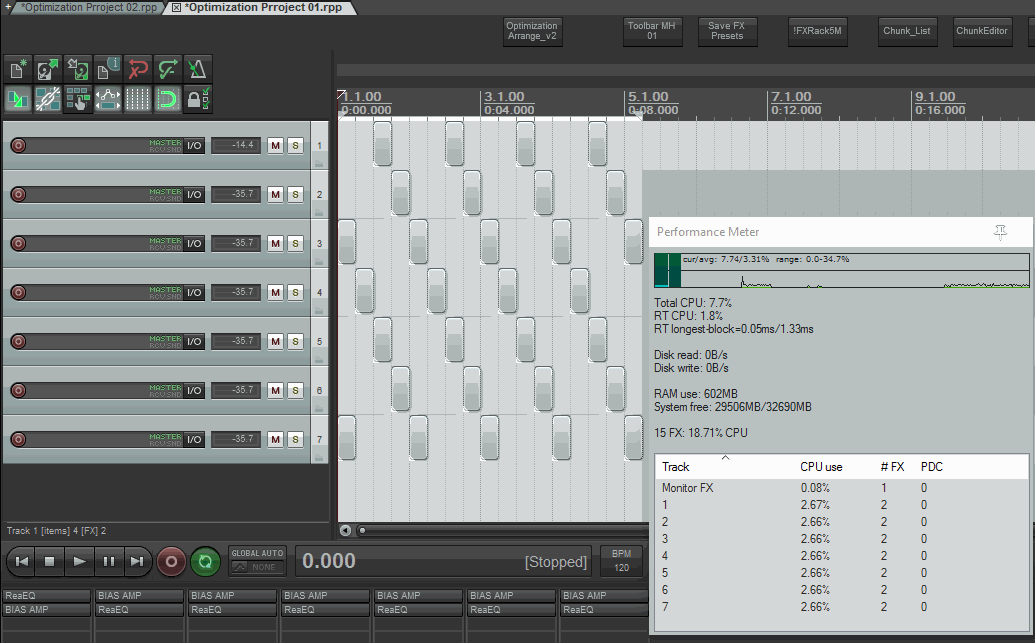
Task: Switch to Optimization Project 02.rpp tab
Action: [x=88, y=7]
